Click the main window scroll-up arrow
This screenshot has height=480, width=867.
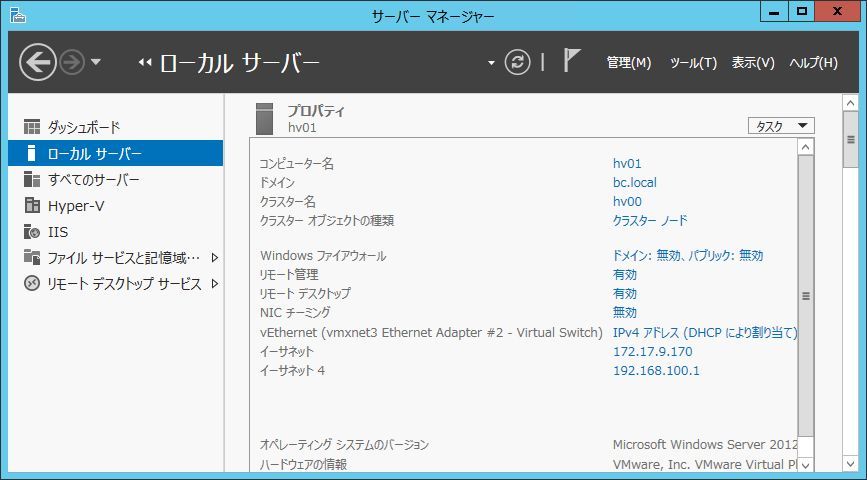coord(850,102)
